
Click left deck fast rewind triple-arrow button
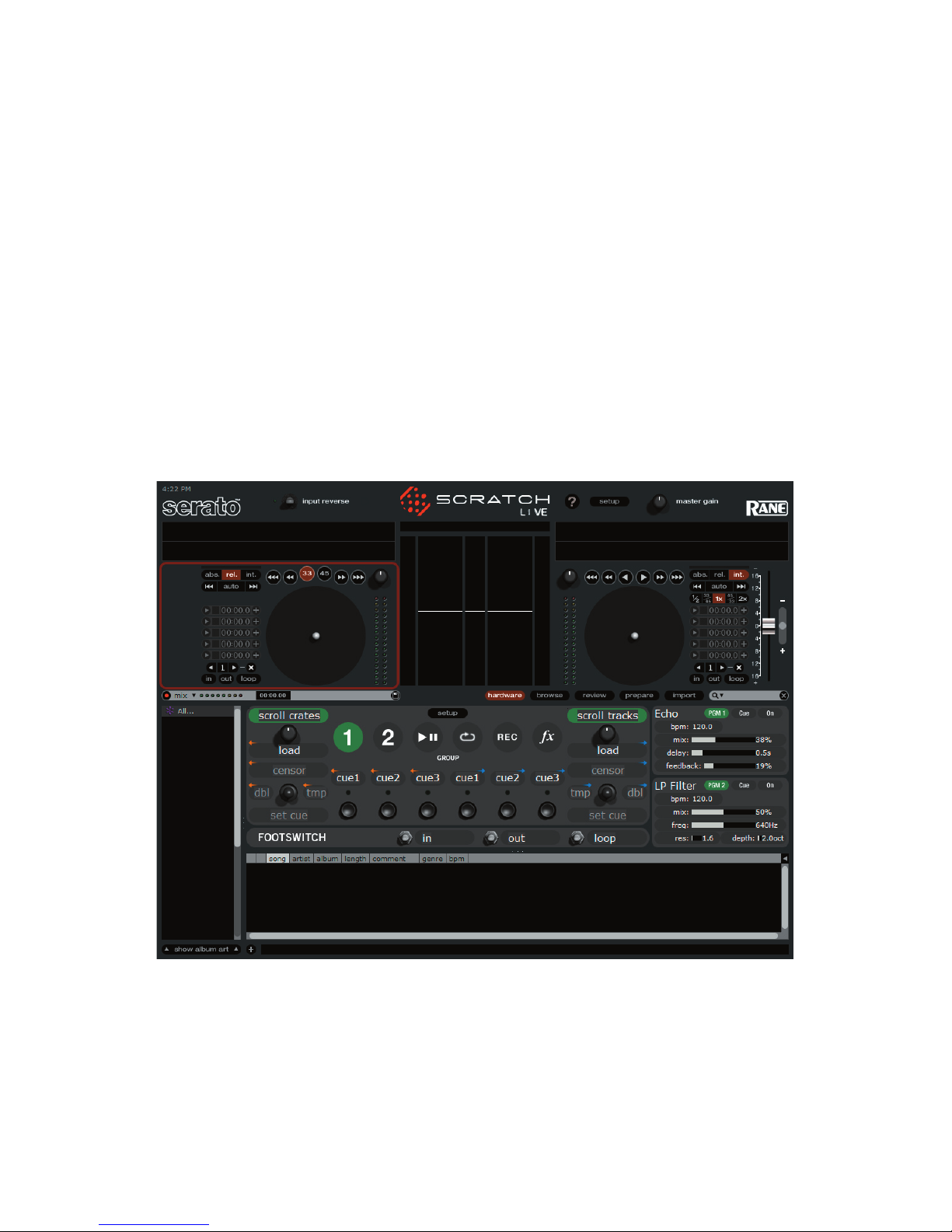click(x=273, y=577)
